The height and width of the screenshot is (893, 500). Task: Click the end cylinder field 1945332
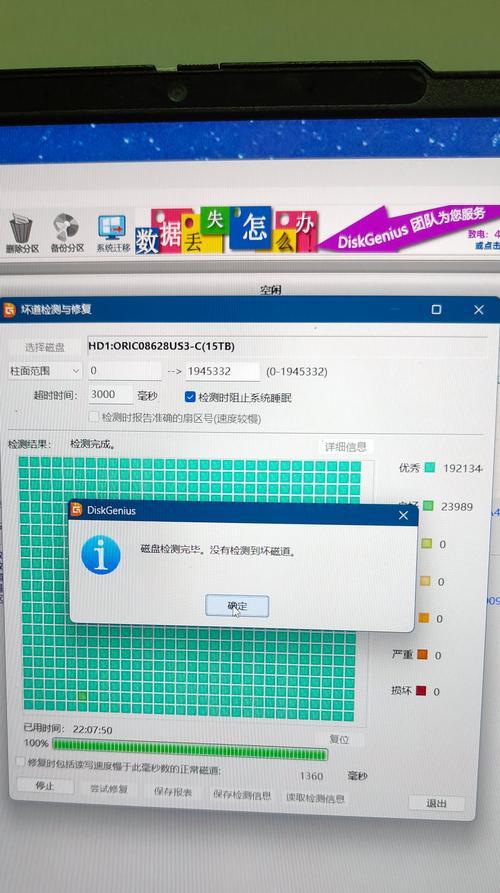pos(223,371)
